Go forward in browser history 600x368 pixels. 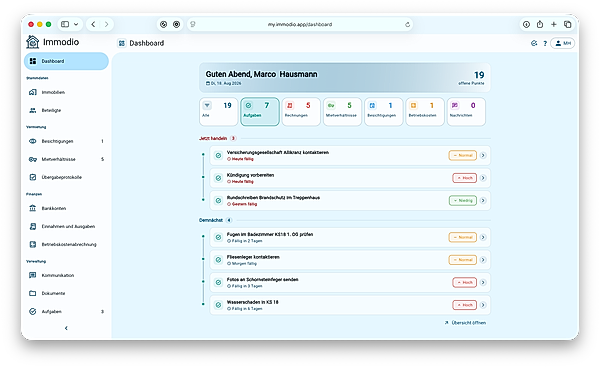point(106,24)
